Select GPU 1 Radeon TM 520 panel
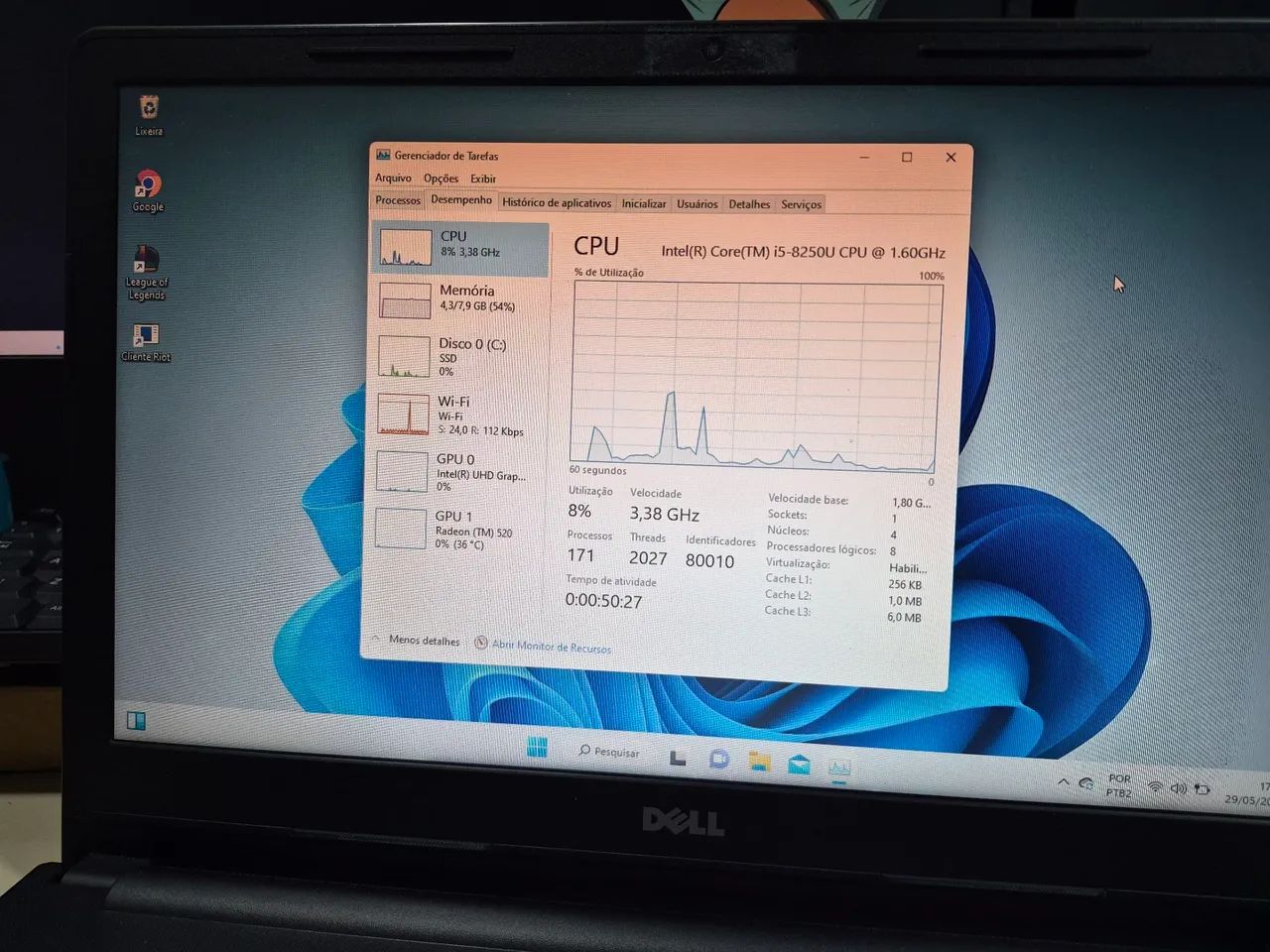This screenshot has height=952, width=1270. click(458, 528)
